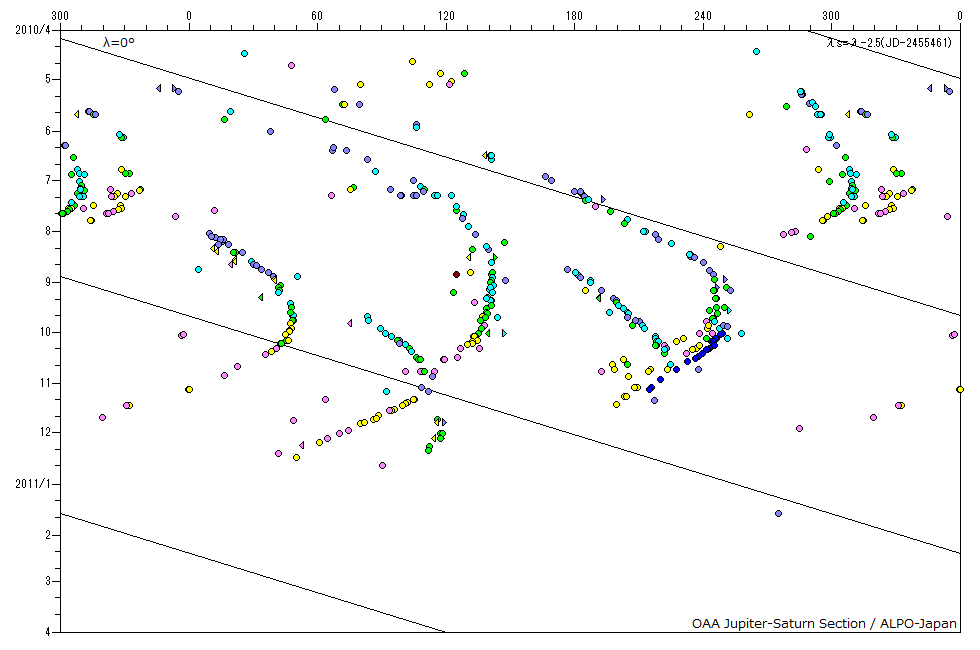Click month label "8" on date axis
Image resolution: width=980 pixels, height=650 pixels.
coord(48,231)
